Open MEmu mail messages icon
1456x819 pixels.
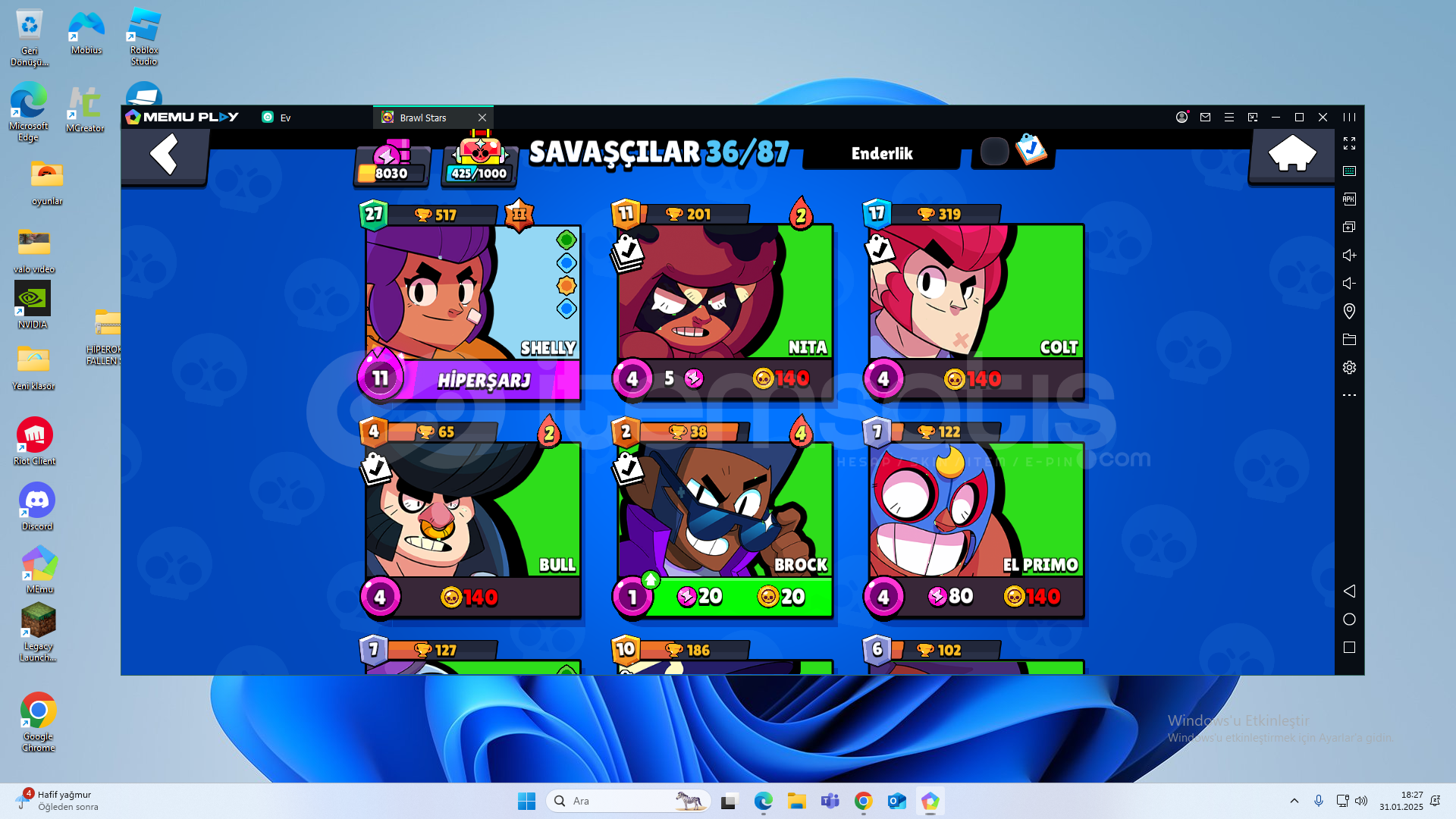pyautogui.click(x=1205, y=117)
